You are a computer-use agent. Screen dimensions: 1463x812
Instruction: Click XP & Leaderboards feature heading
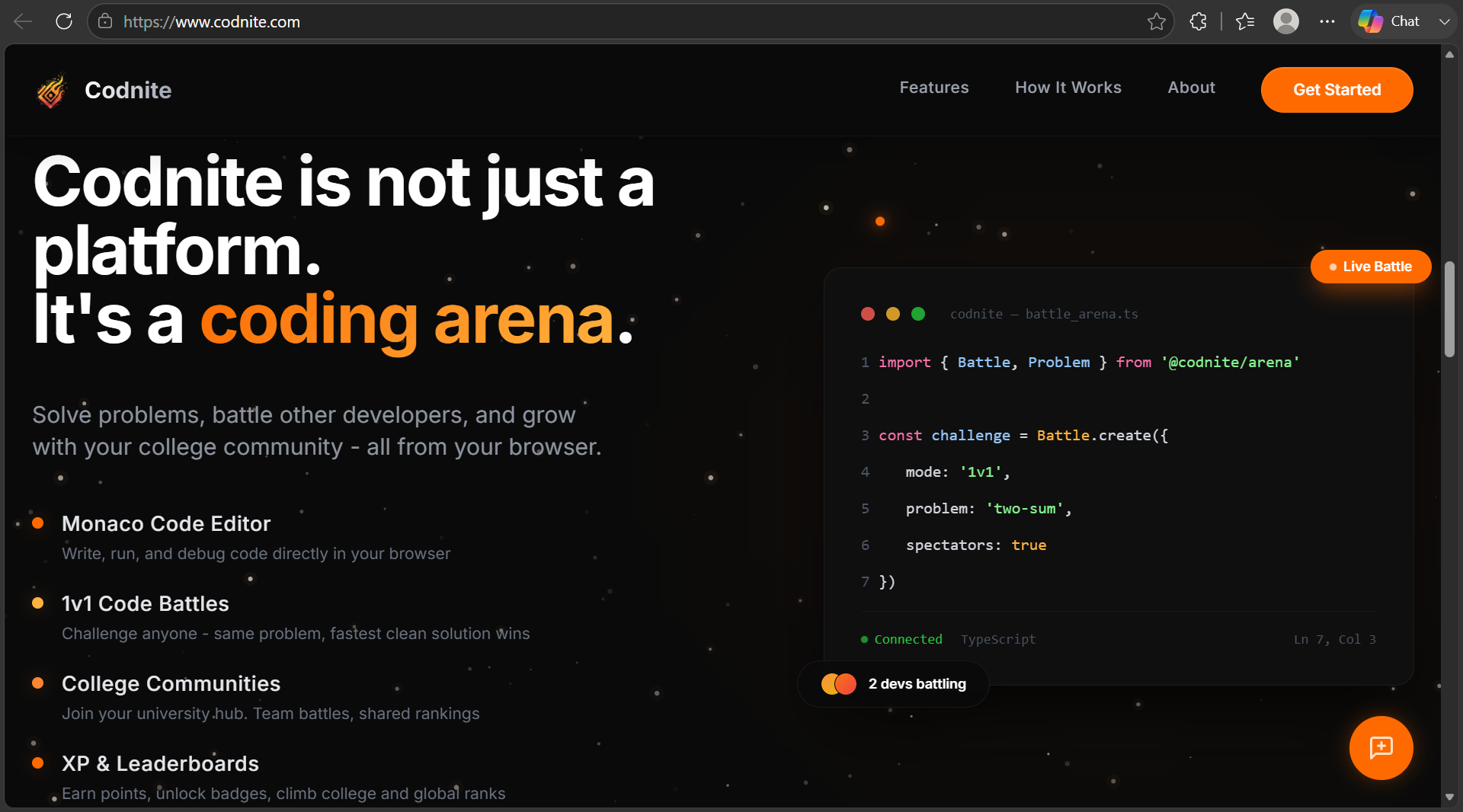coord(160,763)
